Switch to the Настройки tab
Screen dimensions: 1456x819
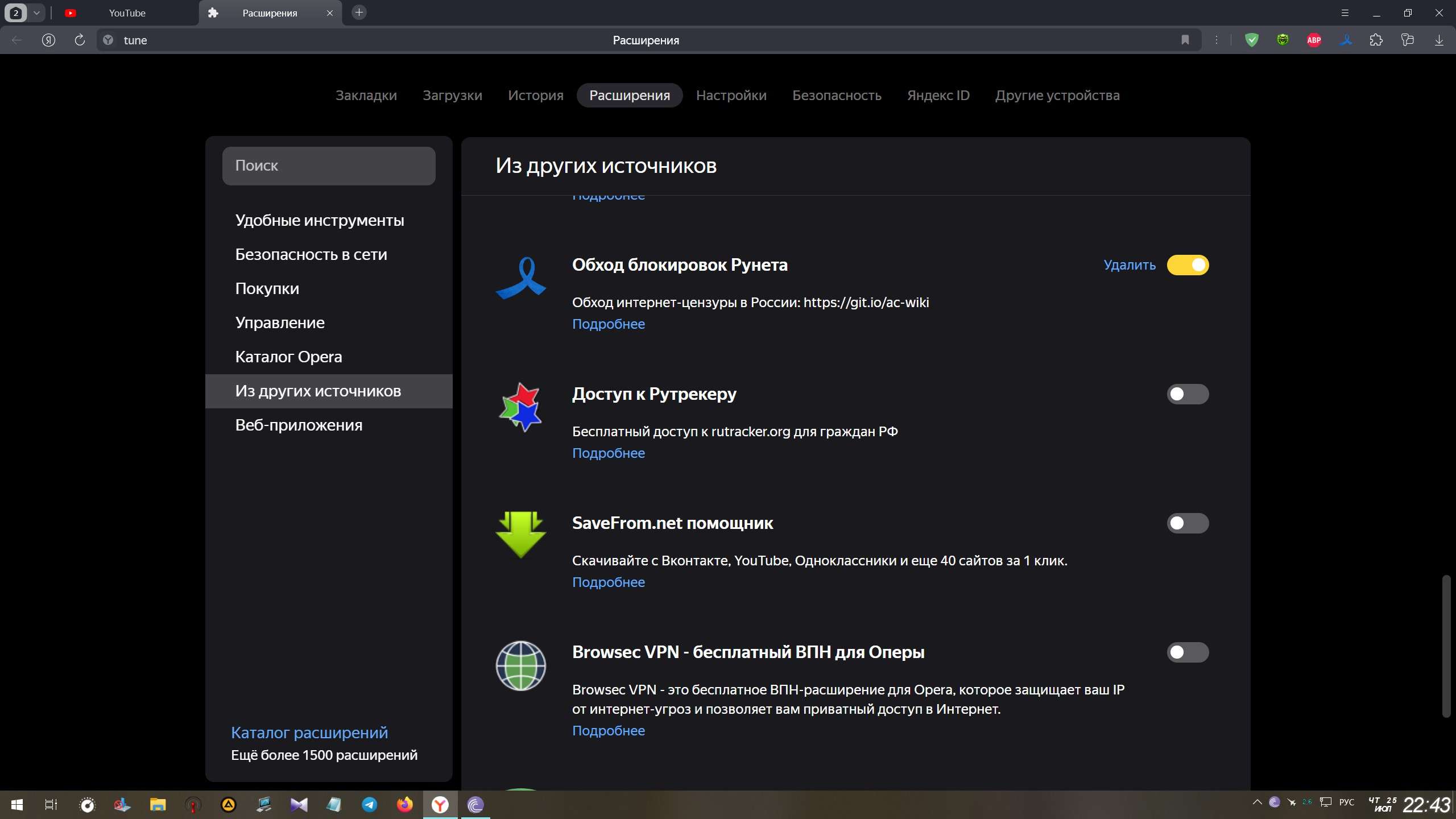tap(731, 95)
